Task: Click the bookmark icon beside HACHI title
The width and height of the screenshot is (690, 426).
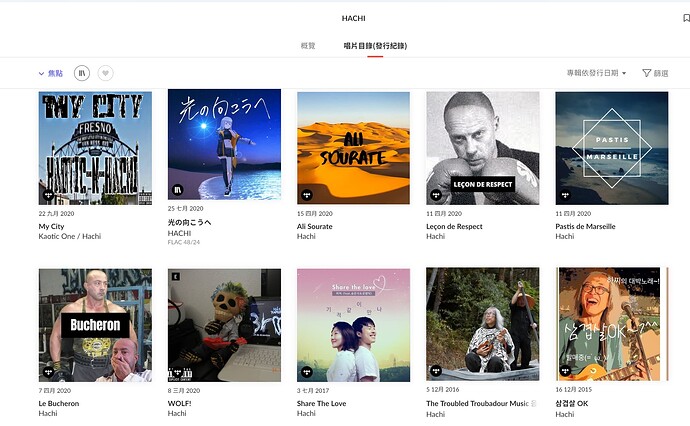Action: click(x=686, y=18)
